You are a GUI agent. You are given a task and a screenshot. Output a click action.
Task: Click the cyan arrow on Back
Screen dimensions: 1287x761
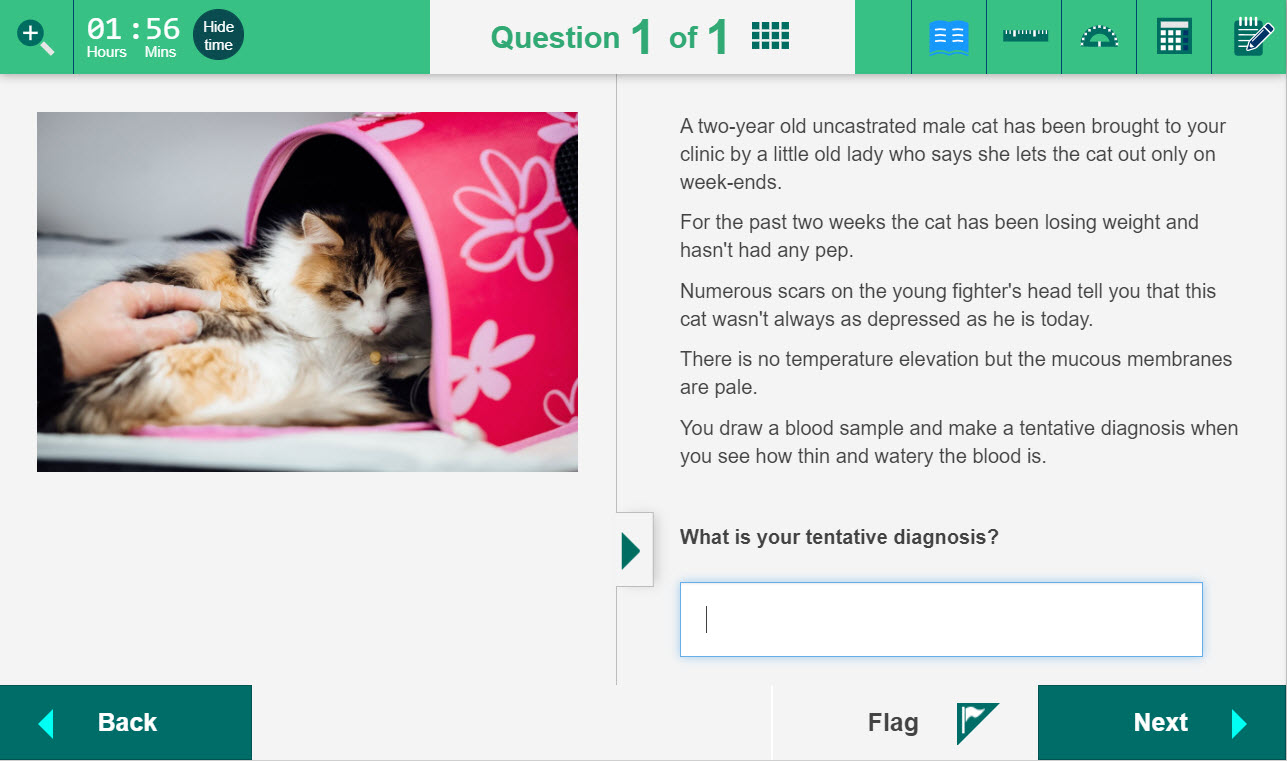[x=45, y=723]
